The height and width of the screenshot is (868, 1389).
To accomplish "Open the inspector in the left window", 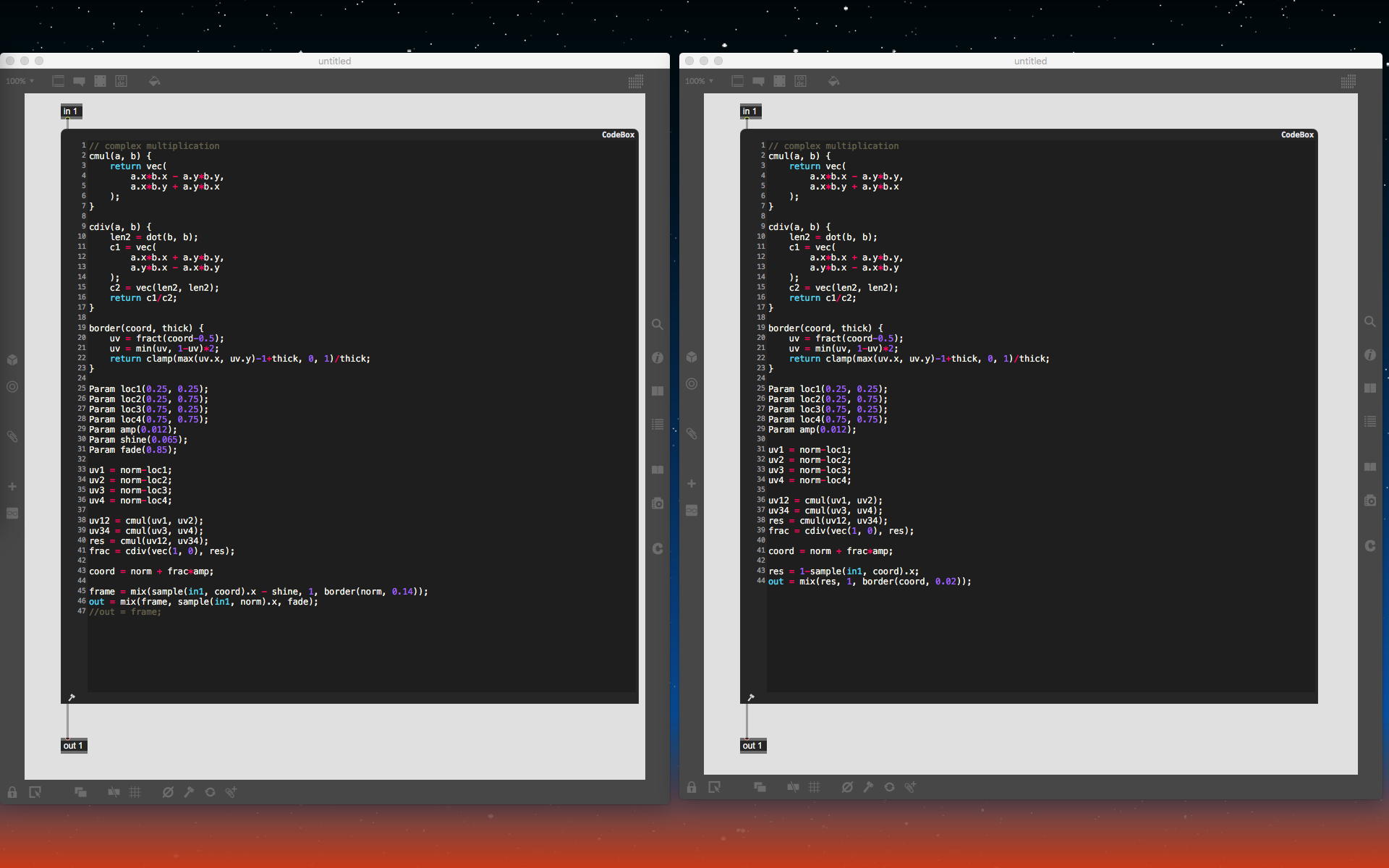I will point(657,358).
